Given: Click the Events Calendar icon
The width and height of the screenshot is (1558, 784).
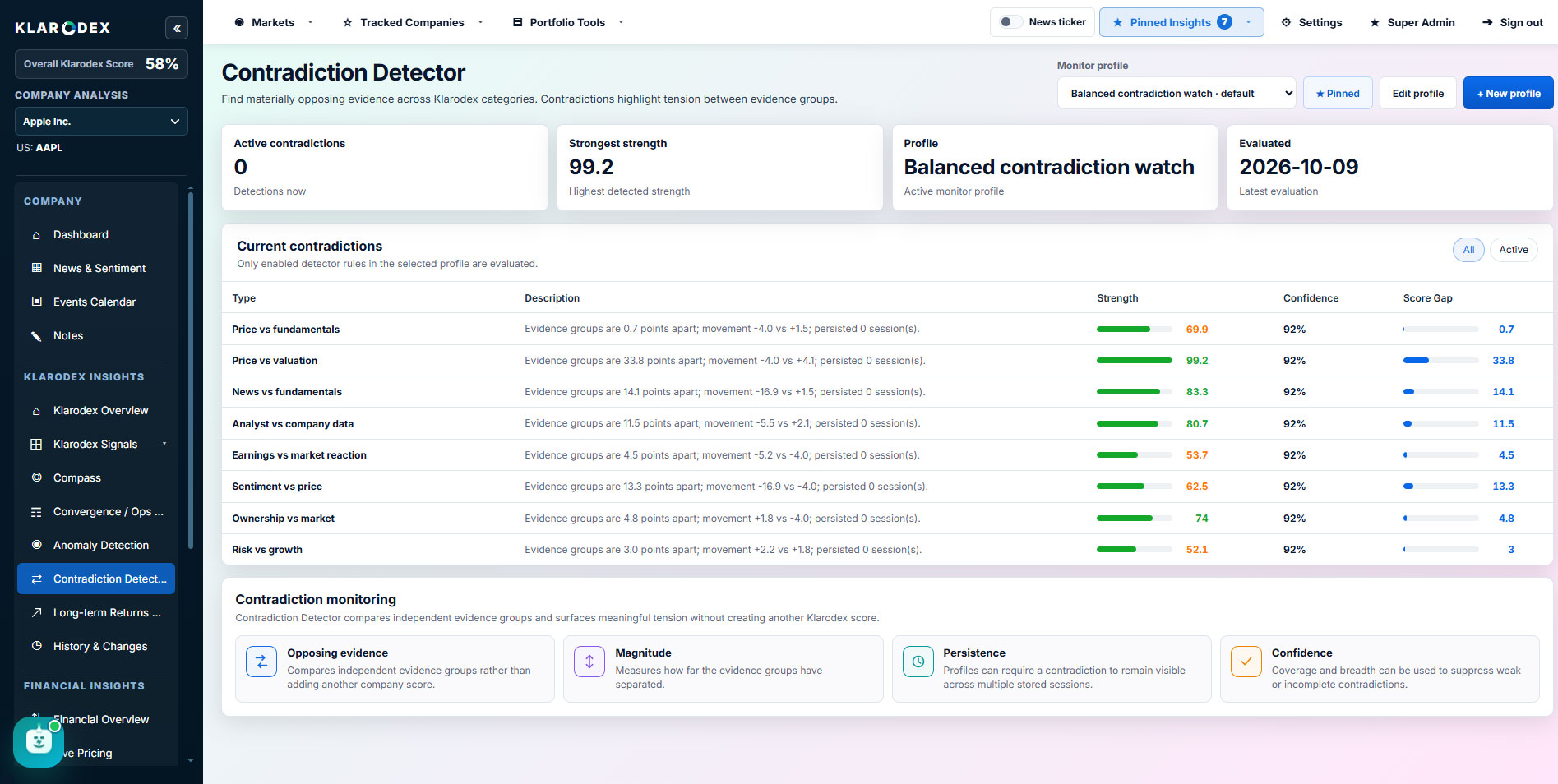Looking at the screenshot, I should click(x=36, y=302).
